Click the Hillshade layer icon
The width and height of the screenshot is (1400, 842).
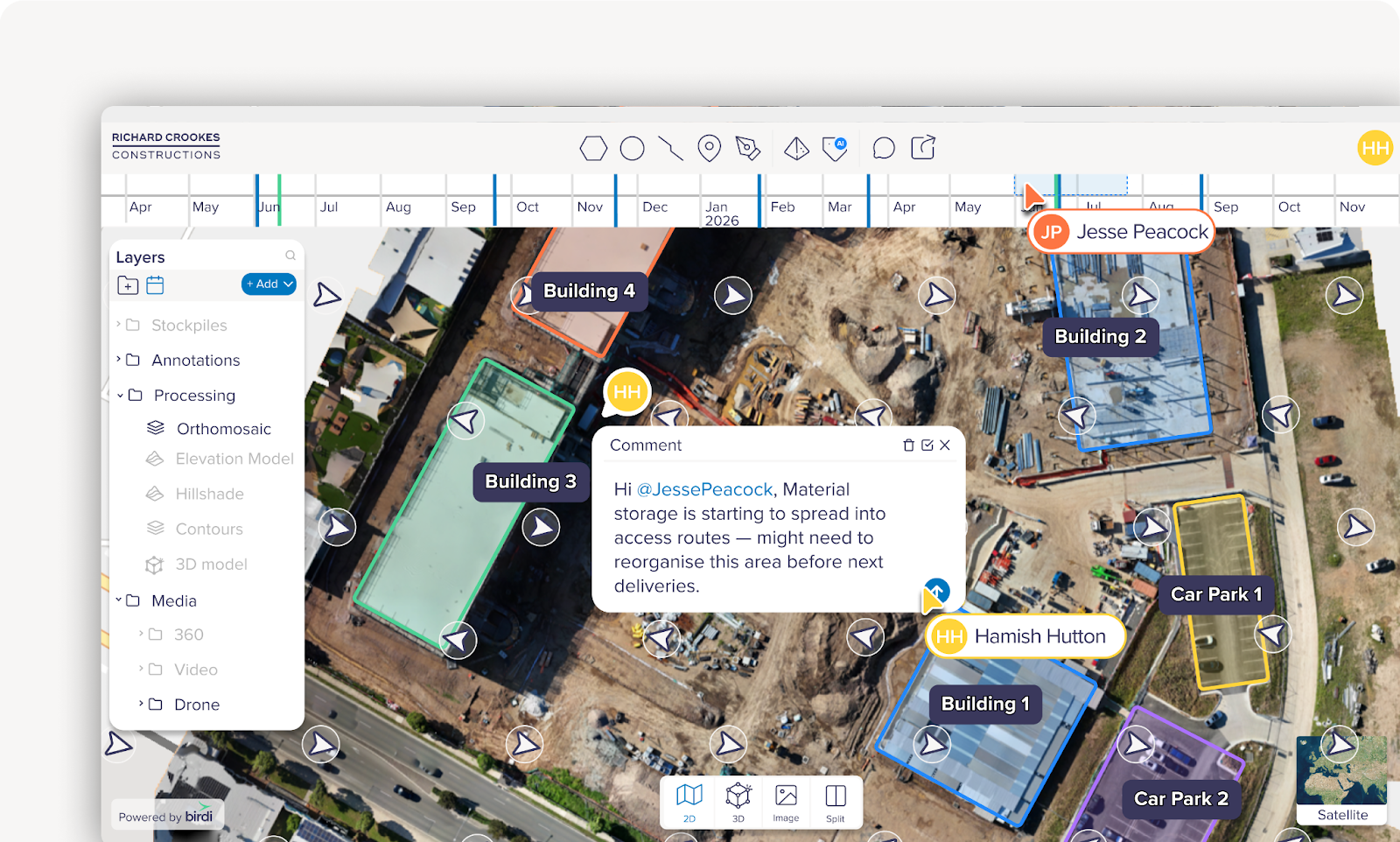tap(155, 494)
